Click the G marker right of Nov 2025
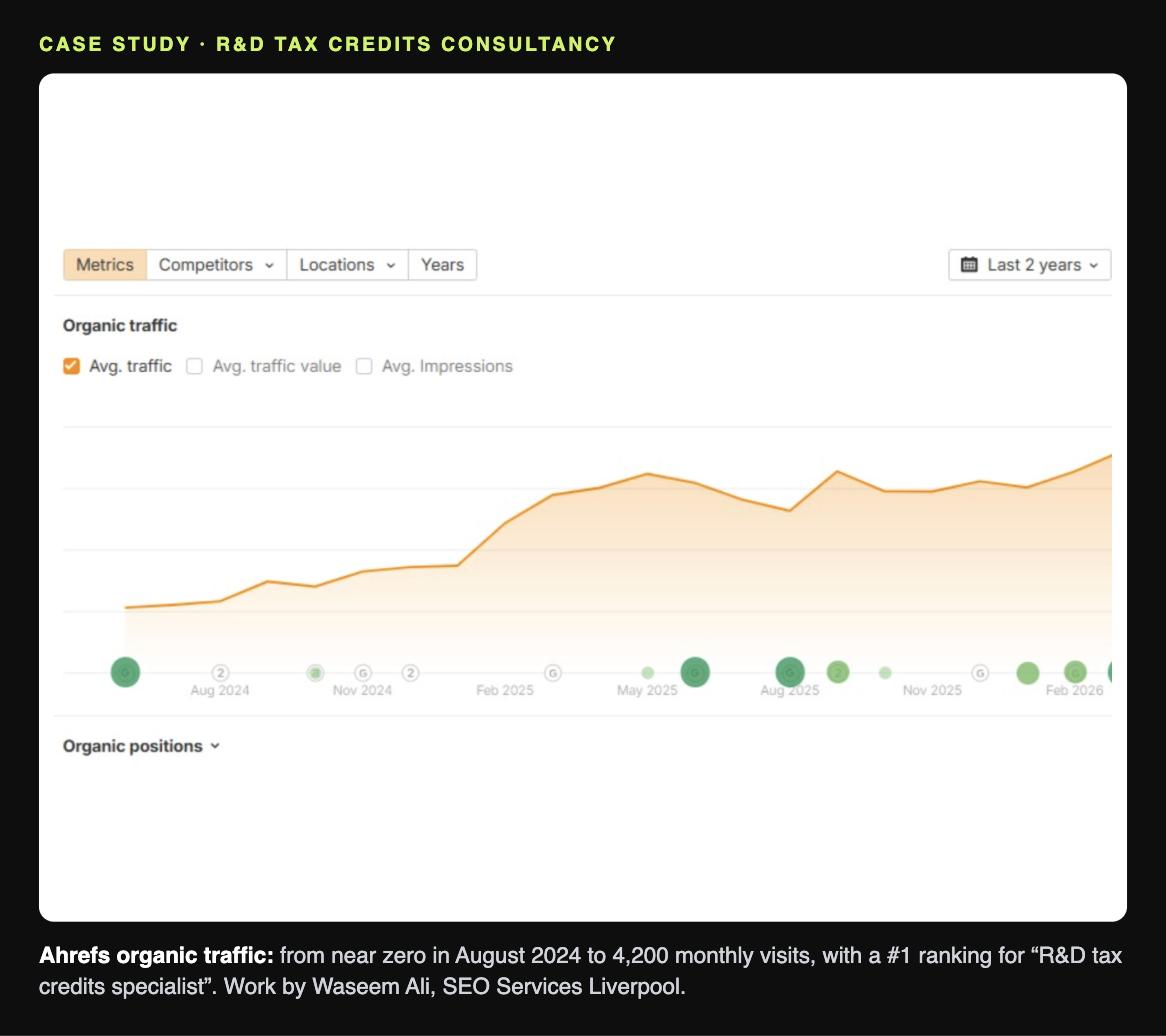Screen dimensions: 1166x1036 [980, 673]
